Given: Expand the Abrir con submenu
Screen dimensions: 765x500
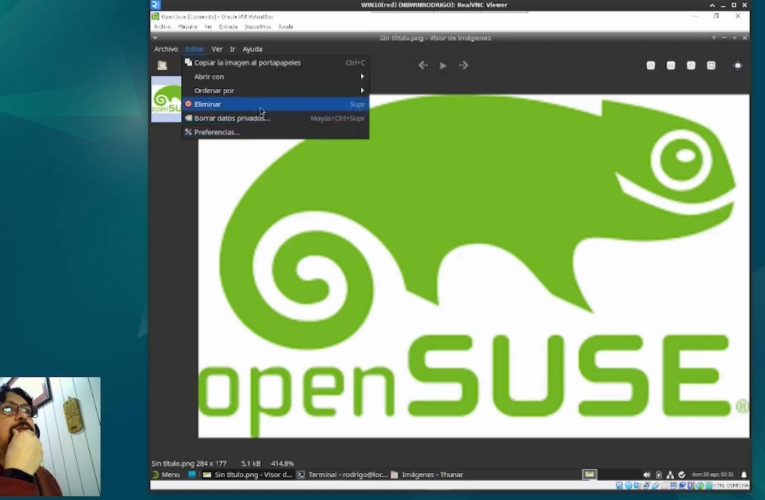Looking at the screenshot, I should coord(275,77).
